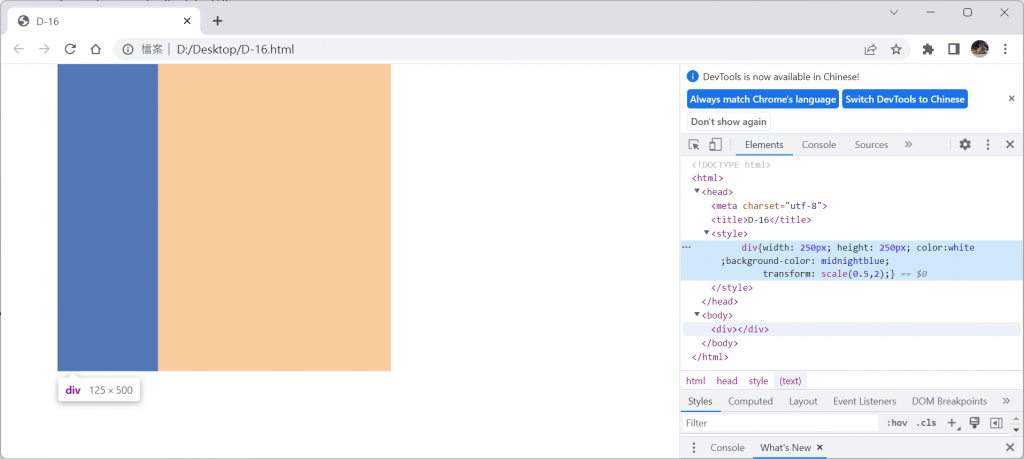The height and width of the screenshot is (459, 1024).
Task: Switch to the drawer Console tab
Action: [728, 448]
